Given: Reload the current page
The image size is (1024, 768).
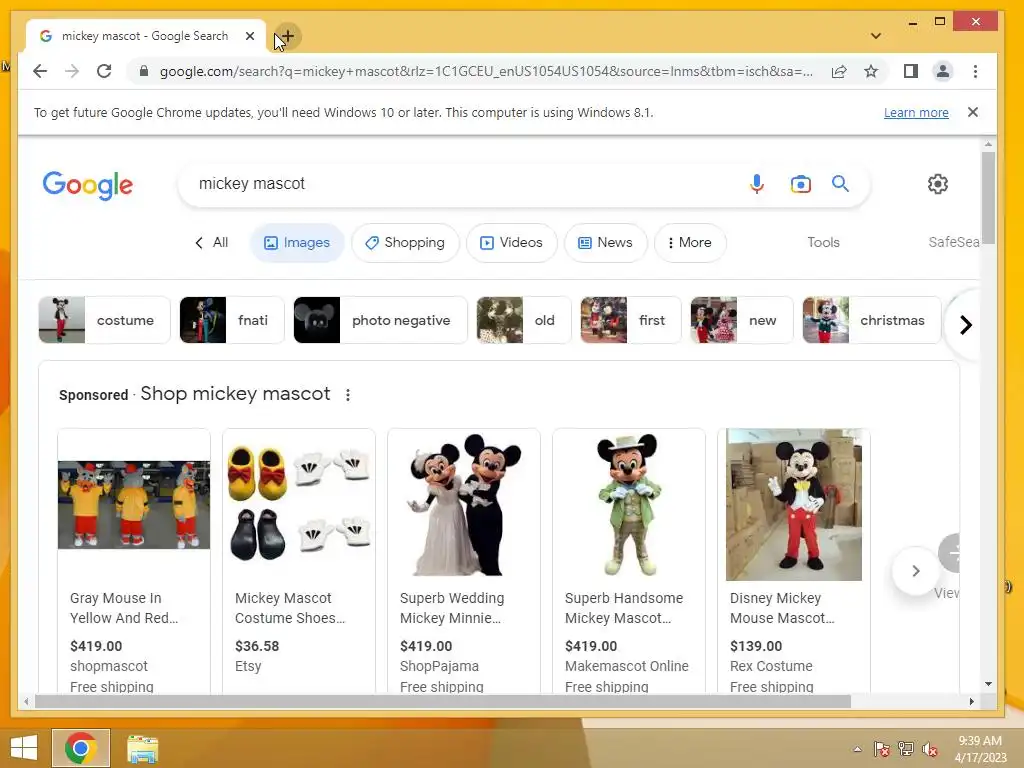Looking at the screenshot, I should pyautogui.click(x=104, y=71).
